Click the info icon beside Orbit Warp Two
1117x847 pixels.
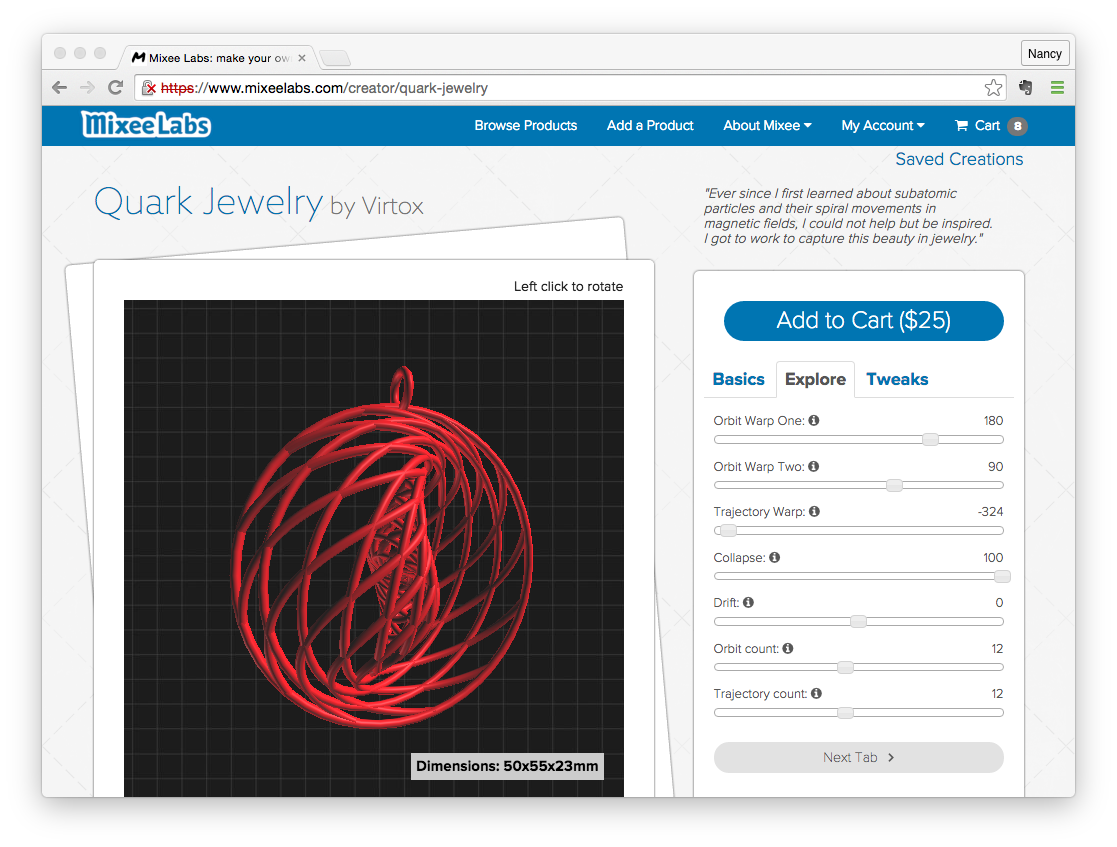[x=814, y=467]
